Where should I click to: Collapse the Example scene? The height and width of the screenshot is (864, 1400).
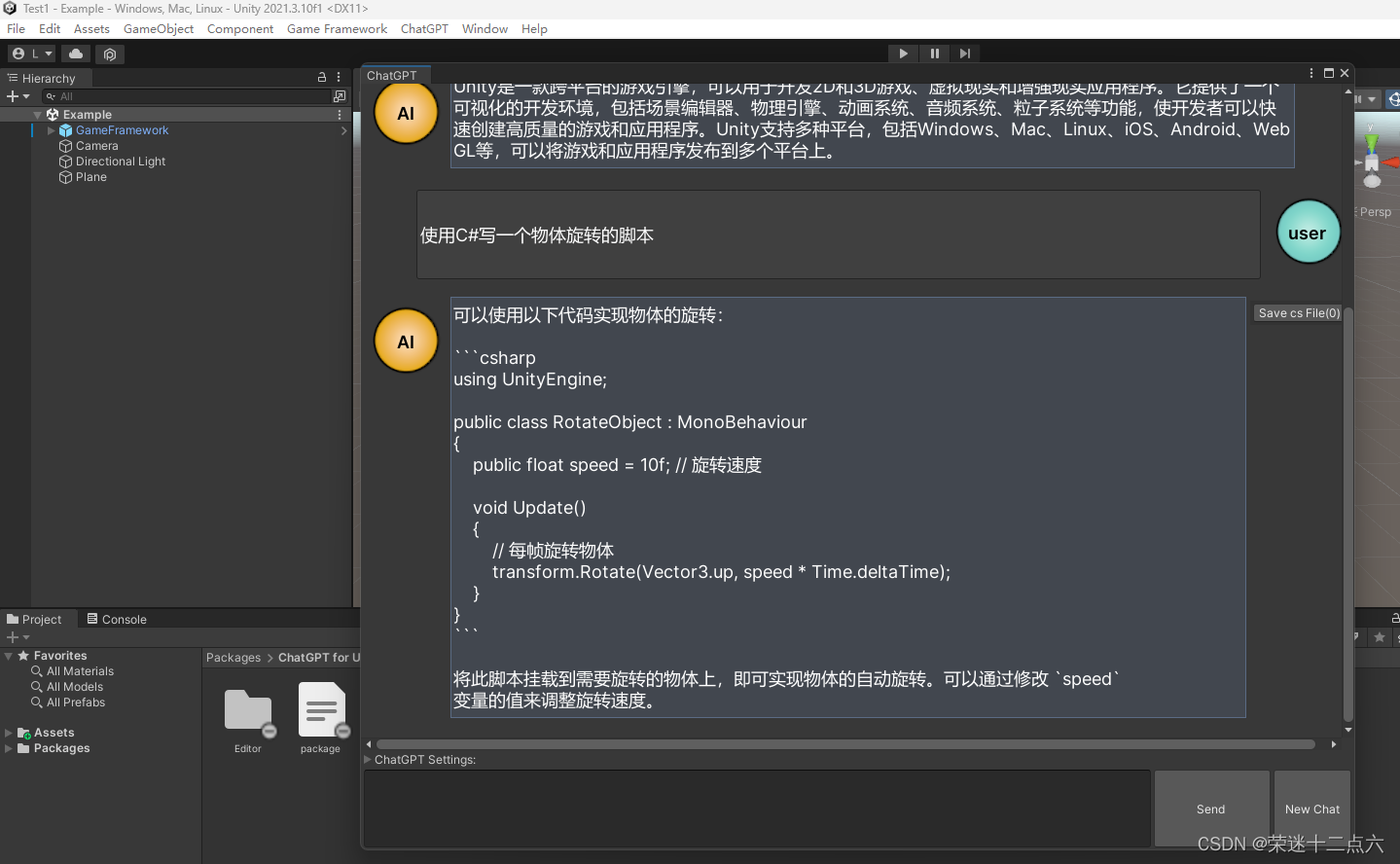tap(37, 115)
